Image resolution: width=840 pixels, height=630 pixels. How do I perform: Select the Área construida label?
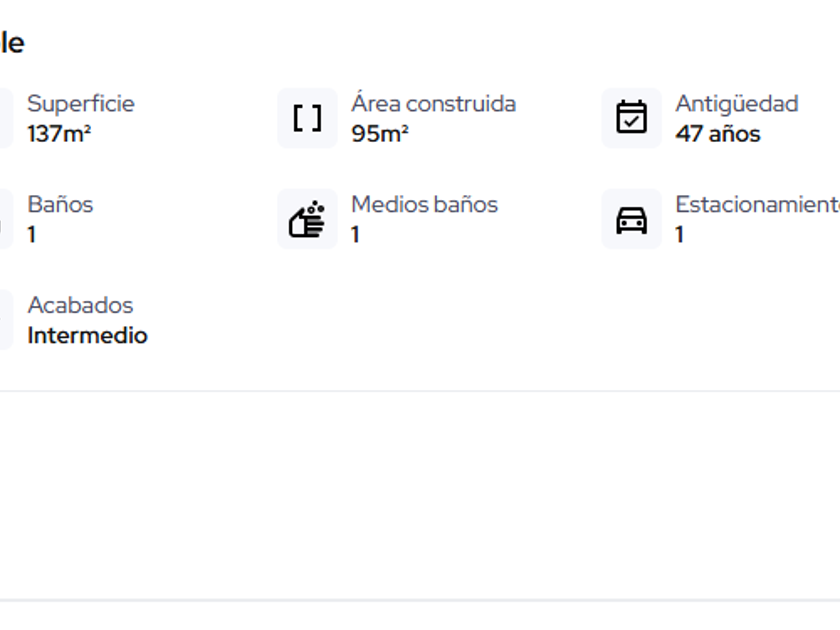[x=433, y=104]
